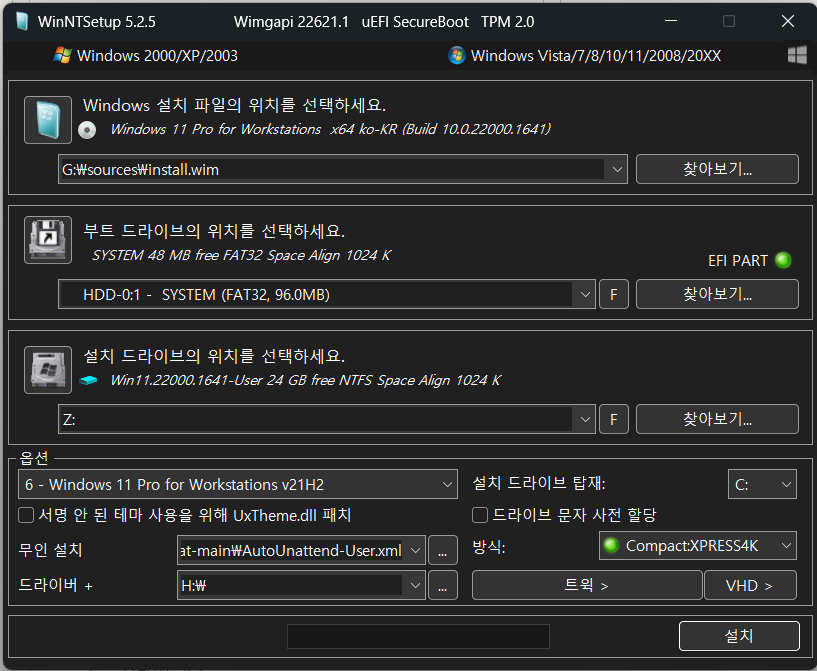
Task: Click the F format button for boot drive
Action: [x=614, y=294]
